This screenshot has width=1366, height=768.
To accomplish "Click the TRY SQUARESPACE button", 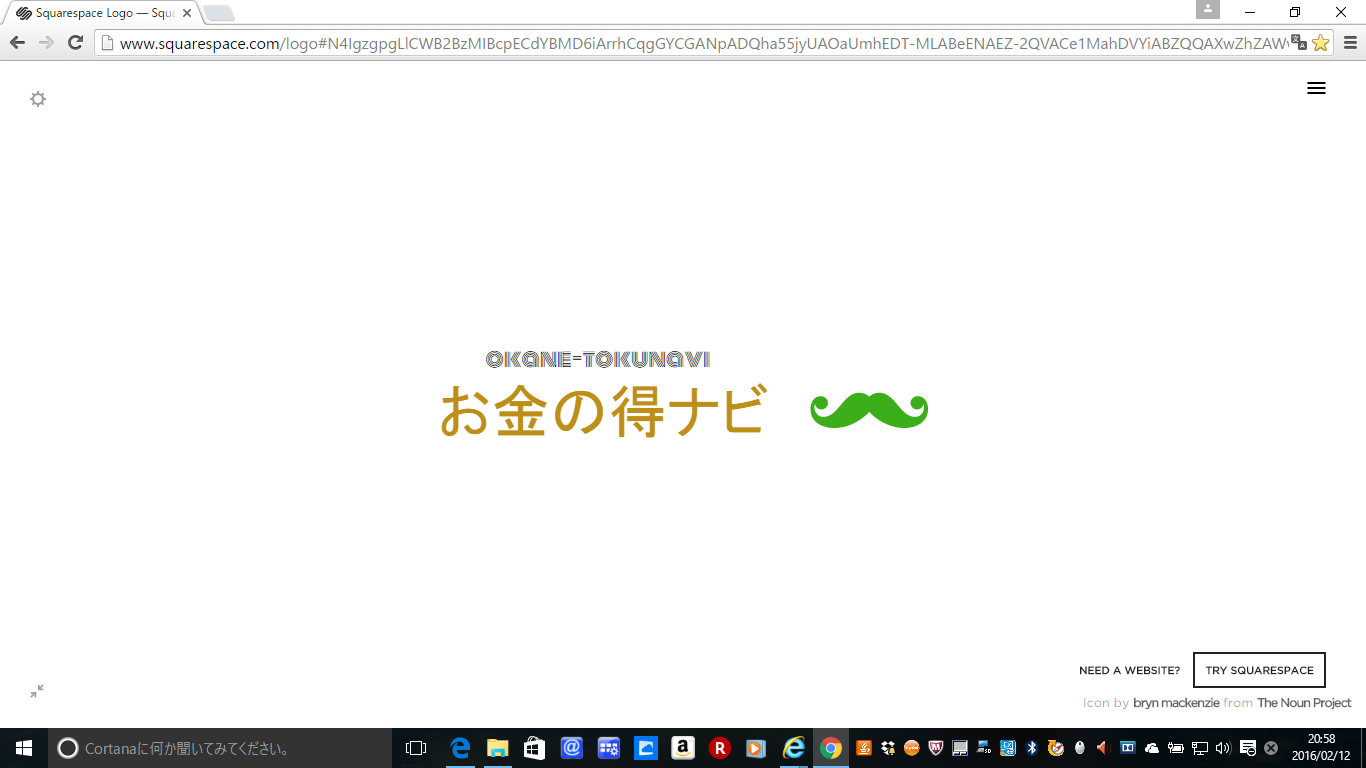I will tap(1259, 670).
